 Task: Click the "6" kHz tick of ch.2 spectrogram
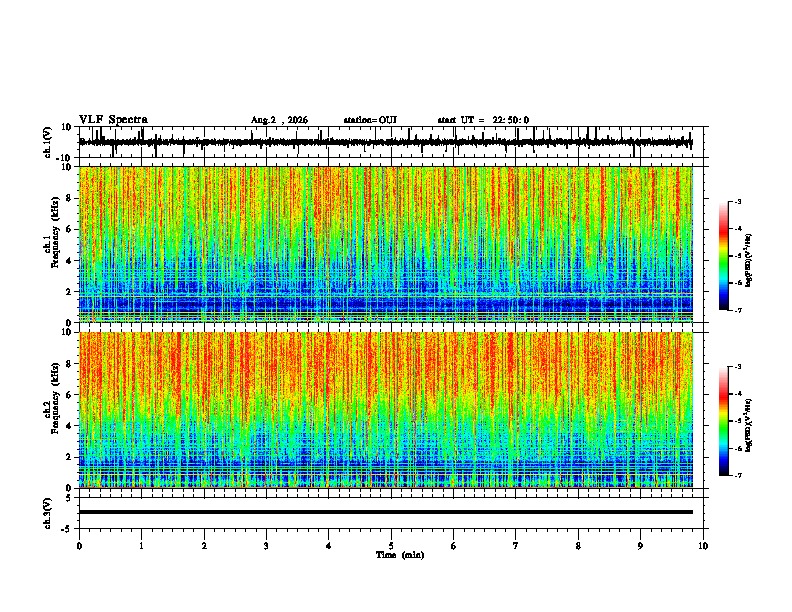coord(69,395)
